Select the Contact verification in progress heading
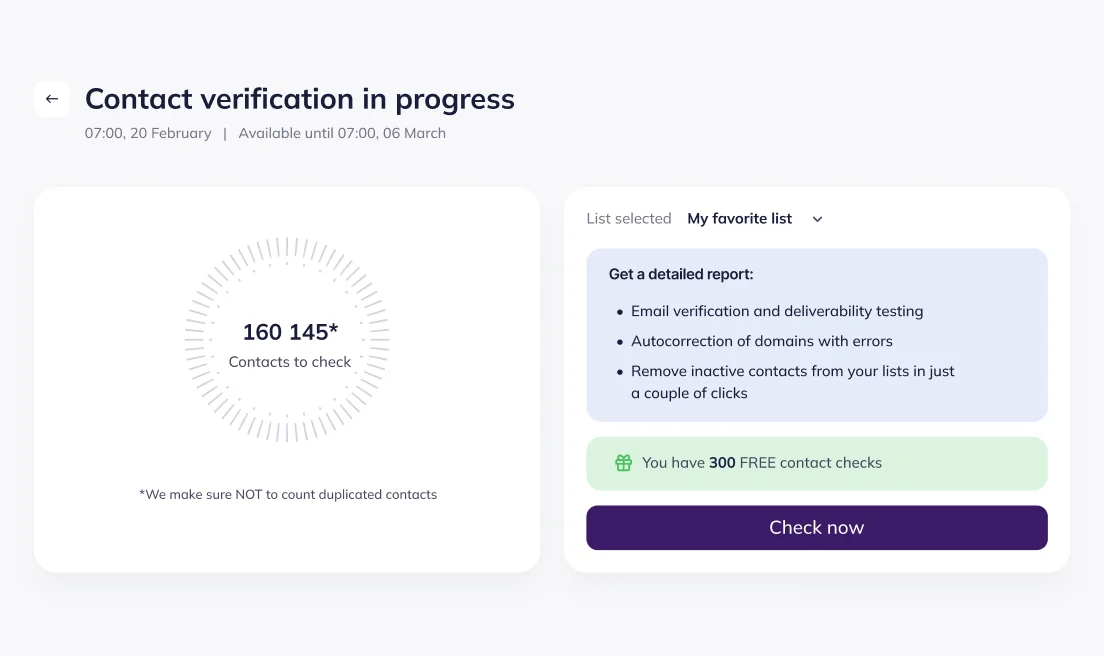 tap(299, 99)
